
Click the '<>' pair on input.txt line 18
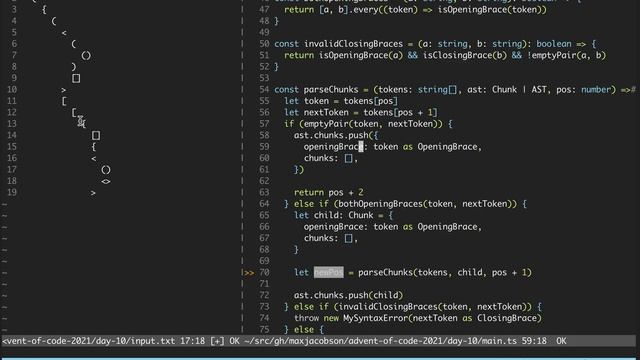106,181
